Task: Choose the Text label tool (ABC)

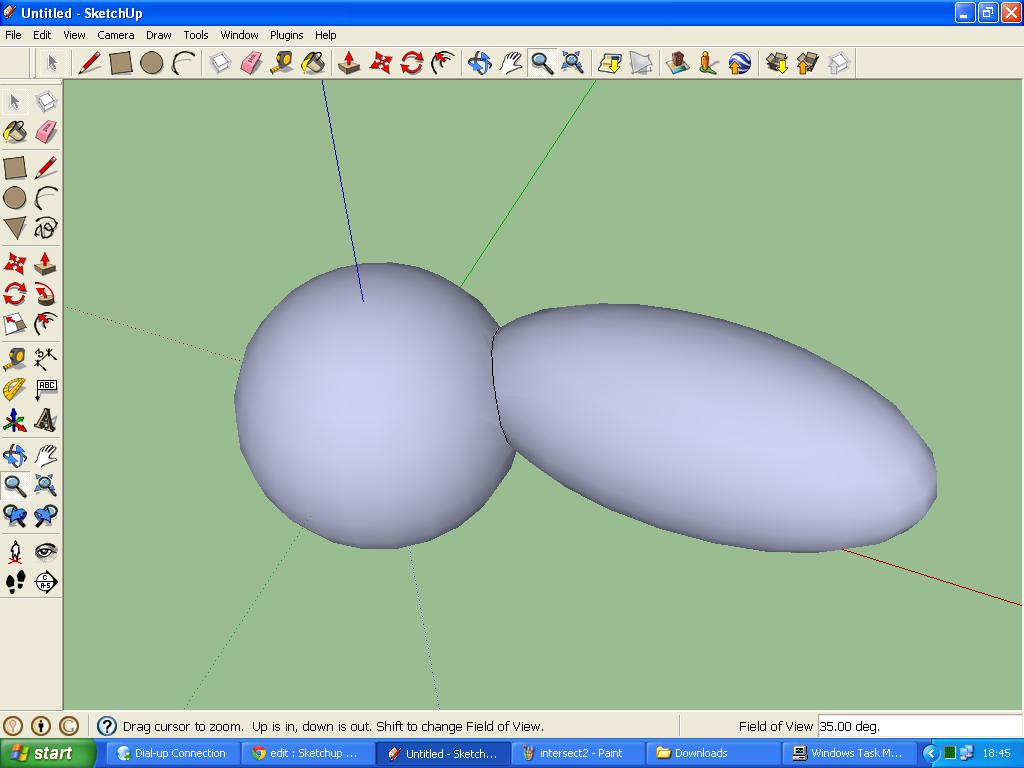Action: click(46, 389)
